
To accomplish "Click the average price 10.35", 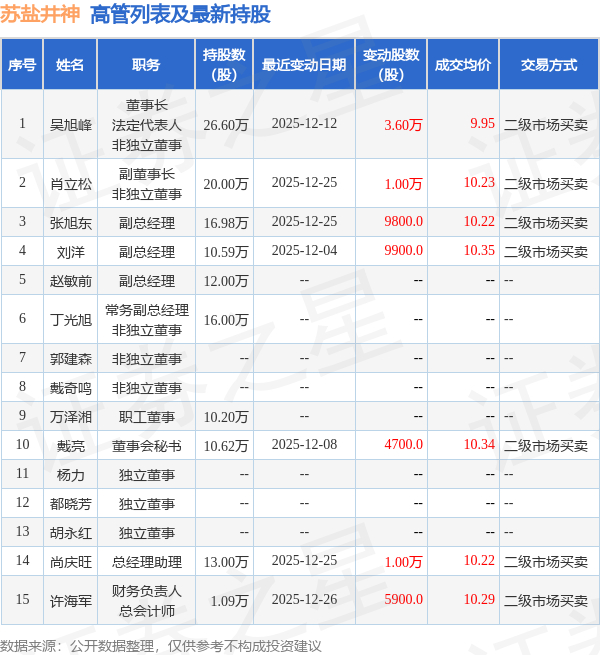I will [x=479, y=250].
